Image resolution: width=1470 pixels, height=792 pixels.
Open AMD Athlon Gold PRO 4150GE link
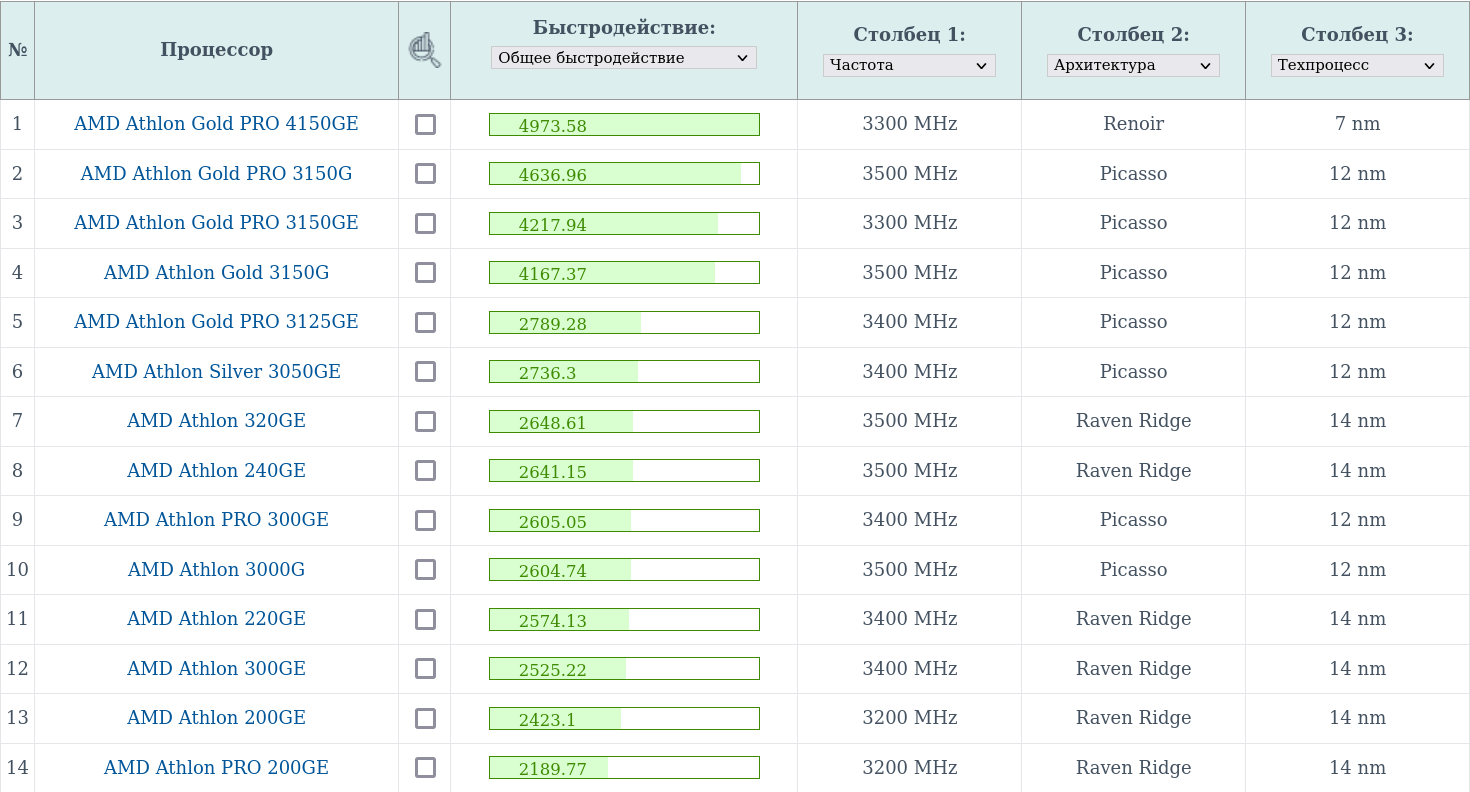(x=216, y=124)
